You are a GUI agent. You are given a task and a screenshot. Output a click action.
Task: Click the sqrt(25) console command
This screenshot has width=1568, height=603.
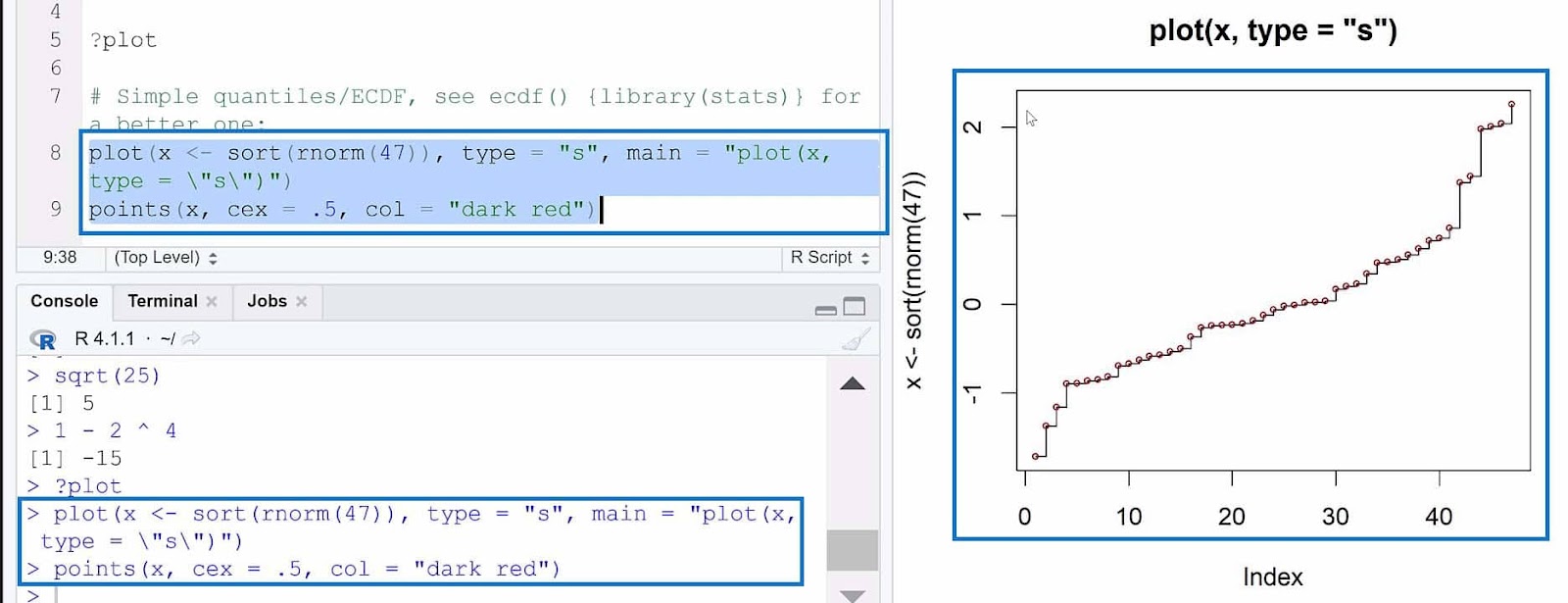107,376
